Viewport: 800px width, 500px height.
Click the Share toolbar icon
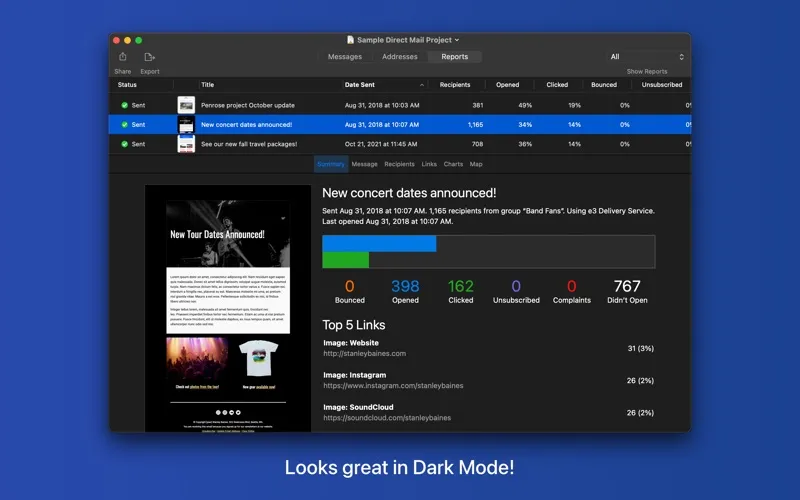click(122, 57)
